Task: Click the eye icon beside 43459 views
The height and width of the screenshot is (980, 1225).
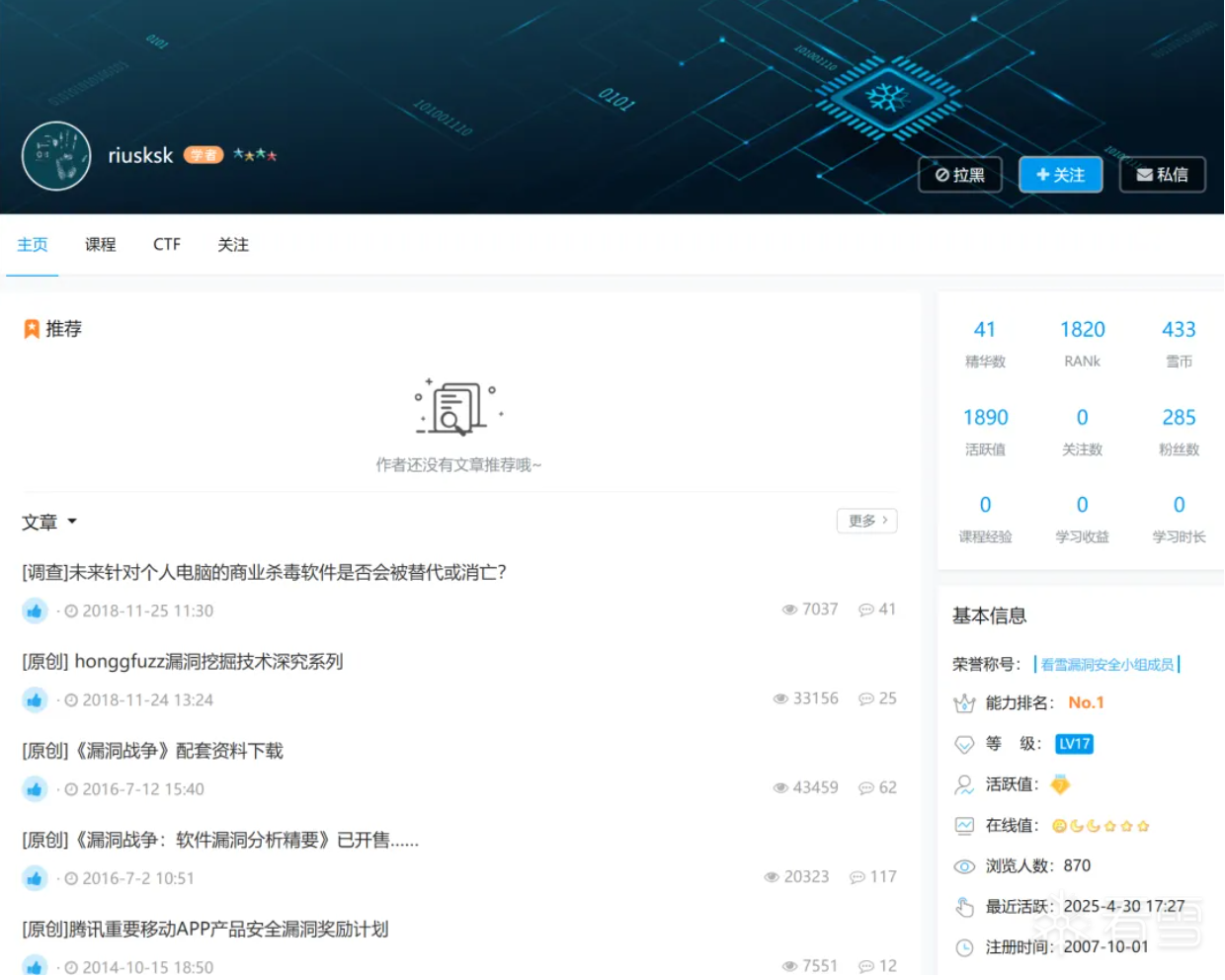Action: (780, 787)
